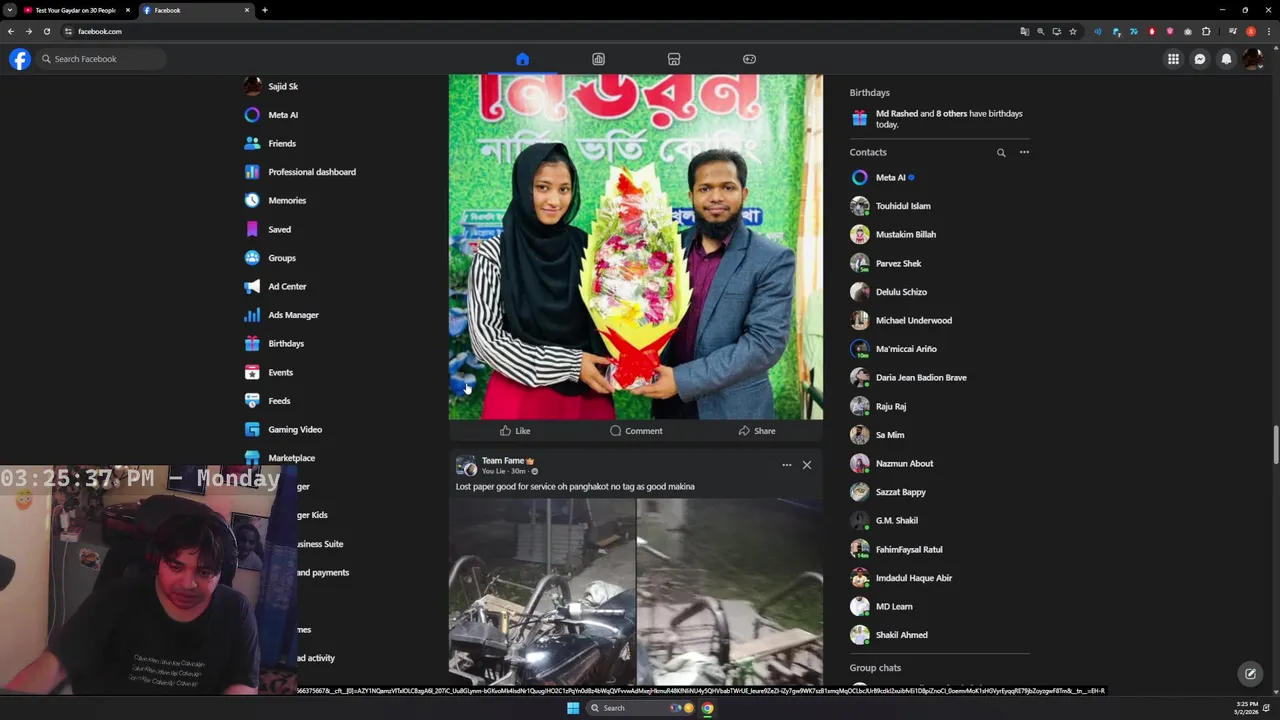Open chat with G.M. Shakil
This screenshot has height=720, width=1280.
(940, 521)
